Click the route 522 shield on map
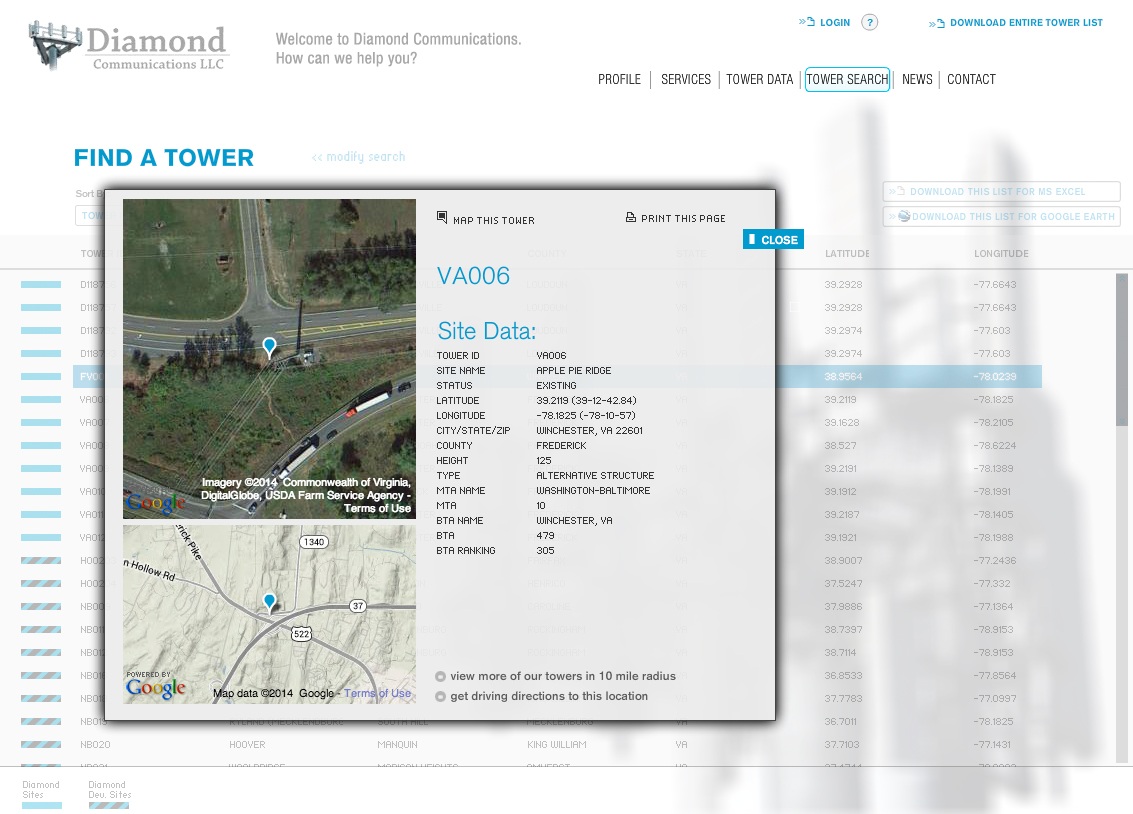Viewport: 1133px width, 814px height. point(301,634)
